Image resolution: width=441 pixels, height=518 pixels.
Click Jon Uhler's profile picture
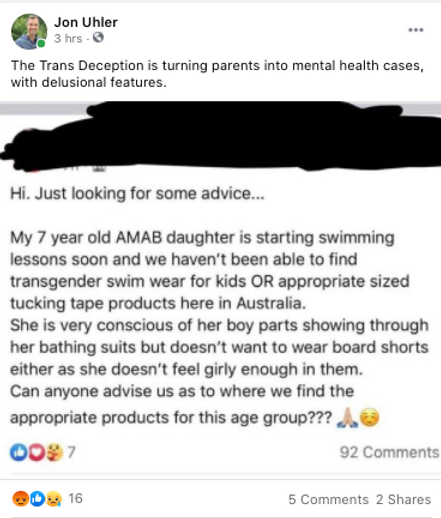click(x=29, y=32)
